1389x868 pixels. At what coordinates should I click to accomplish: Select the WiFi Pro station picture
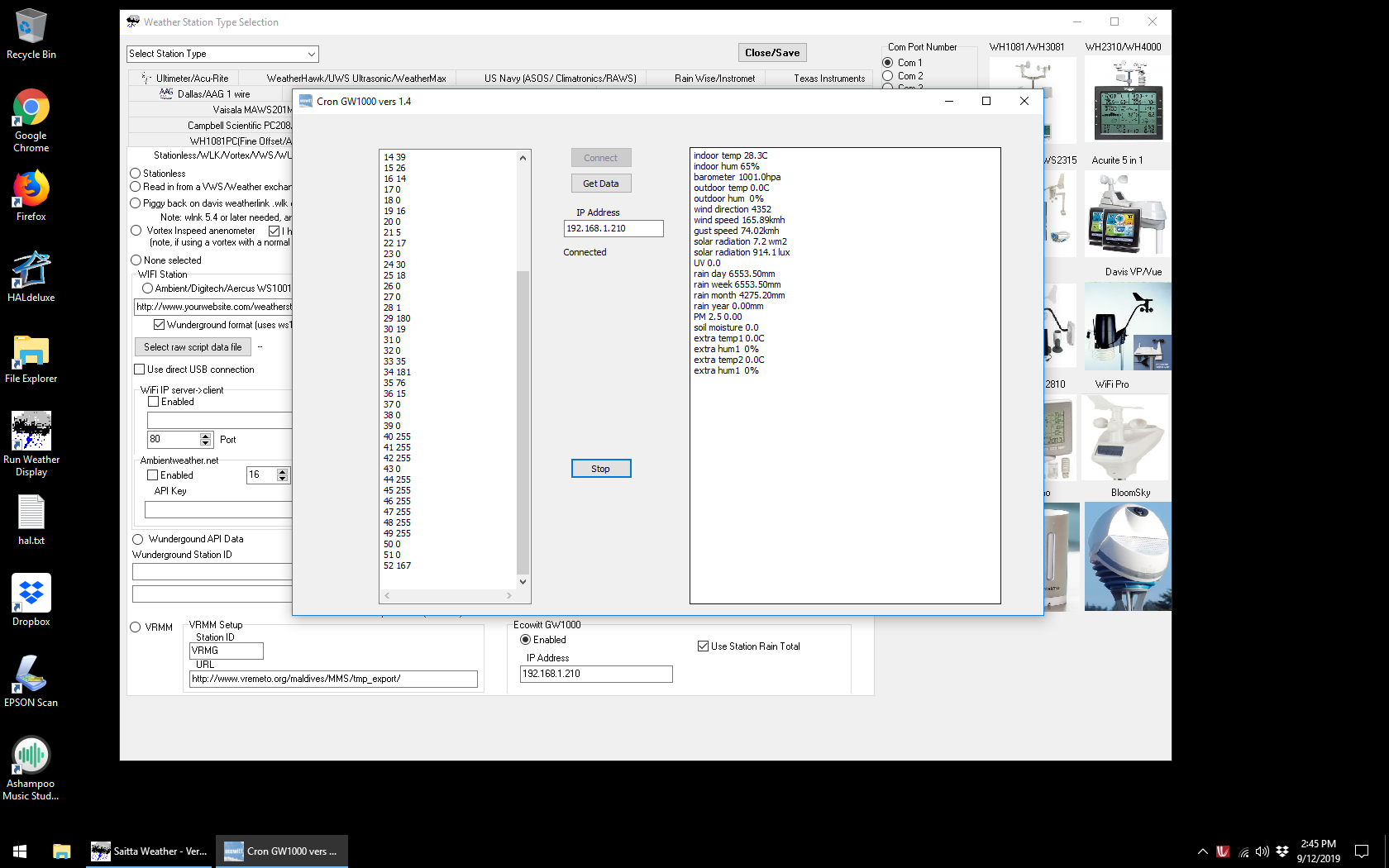1125,436
